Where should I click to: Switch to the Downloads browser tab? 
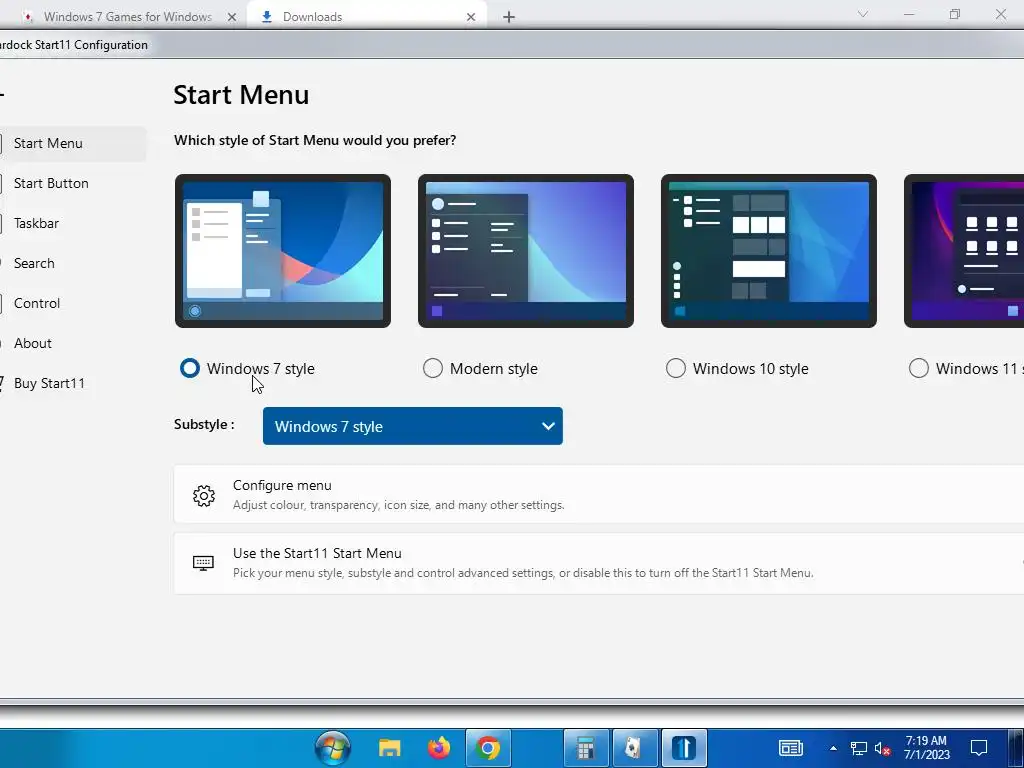tap(366, 17)
